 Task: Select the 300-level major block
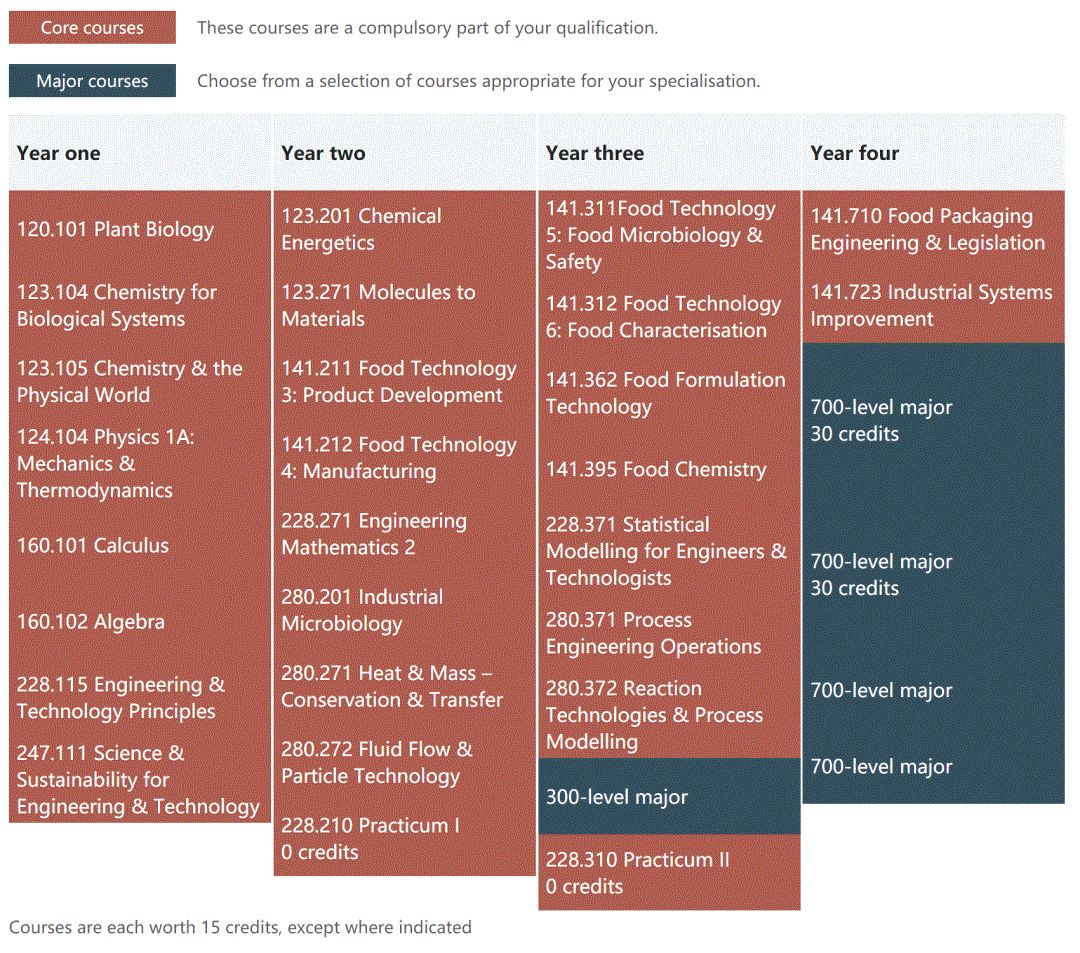coord(617,797)
